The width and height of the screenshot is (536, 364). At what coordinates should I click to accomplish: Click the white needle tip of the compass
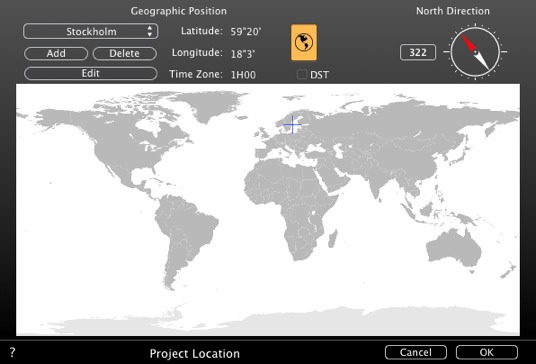pos(482,61)
